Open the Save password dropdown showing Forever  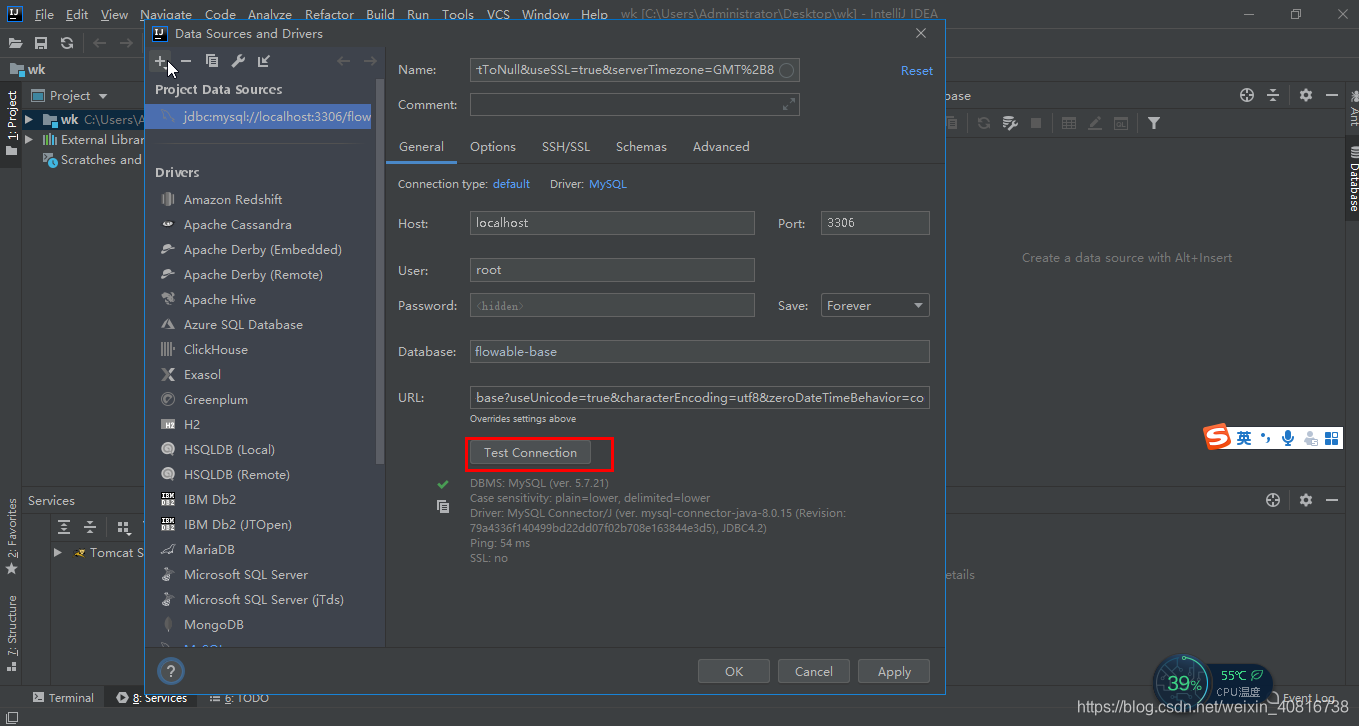tap(875, 305)
